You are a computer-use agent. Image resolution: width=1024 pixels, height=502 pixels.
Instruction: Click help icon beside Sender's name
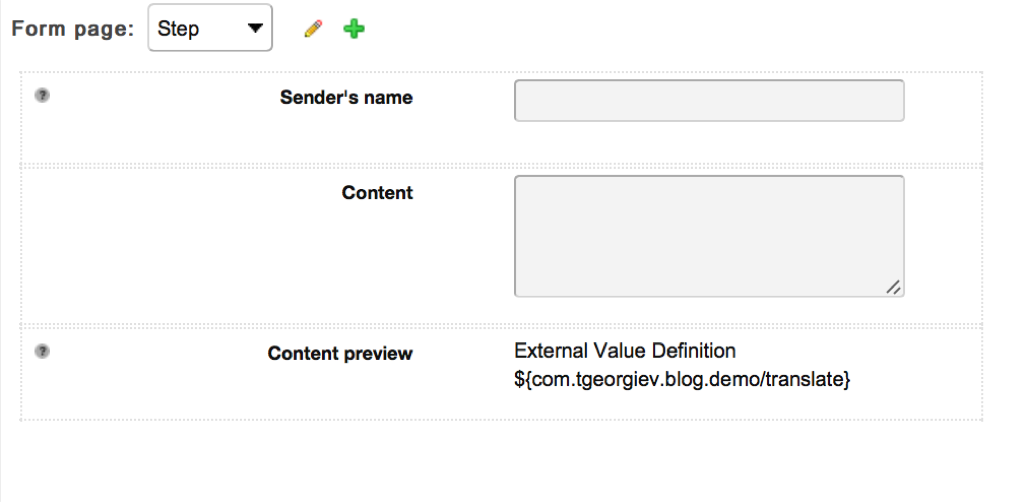point(42,96)
